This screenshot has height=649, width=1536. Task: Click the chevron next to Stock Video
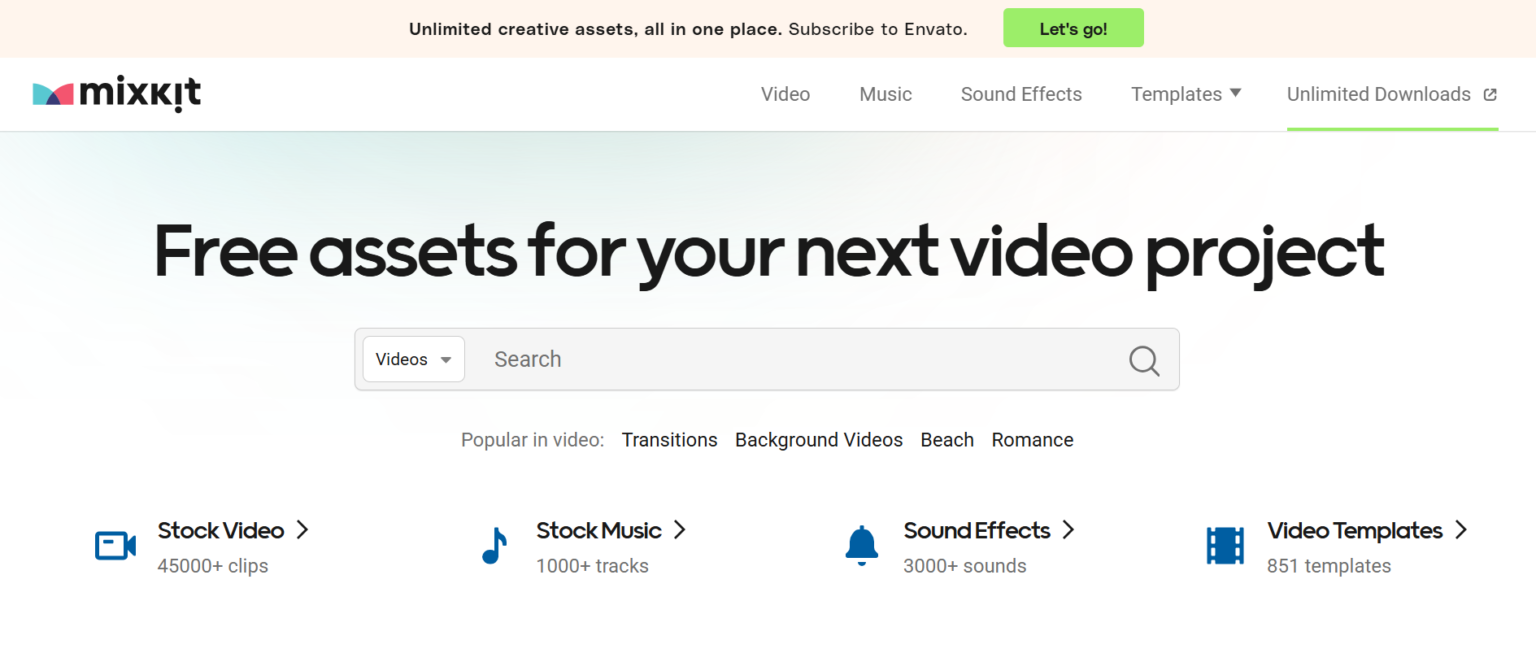[302, 530]
